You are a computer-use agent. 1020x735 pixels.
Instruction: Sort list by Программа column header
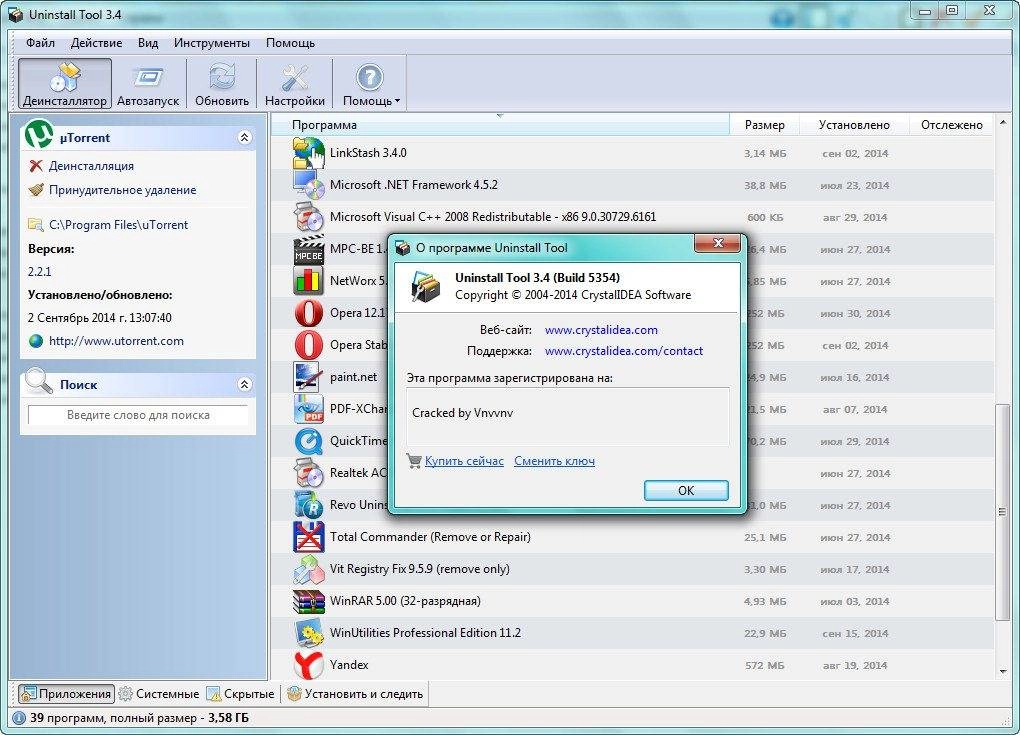click(x=500, y=125)
